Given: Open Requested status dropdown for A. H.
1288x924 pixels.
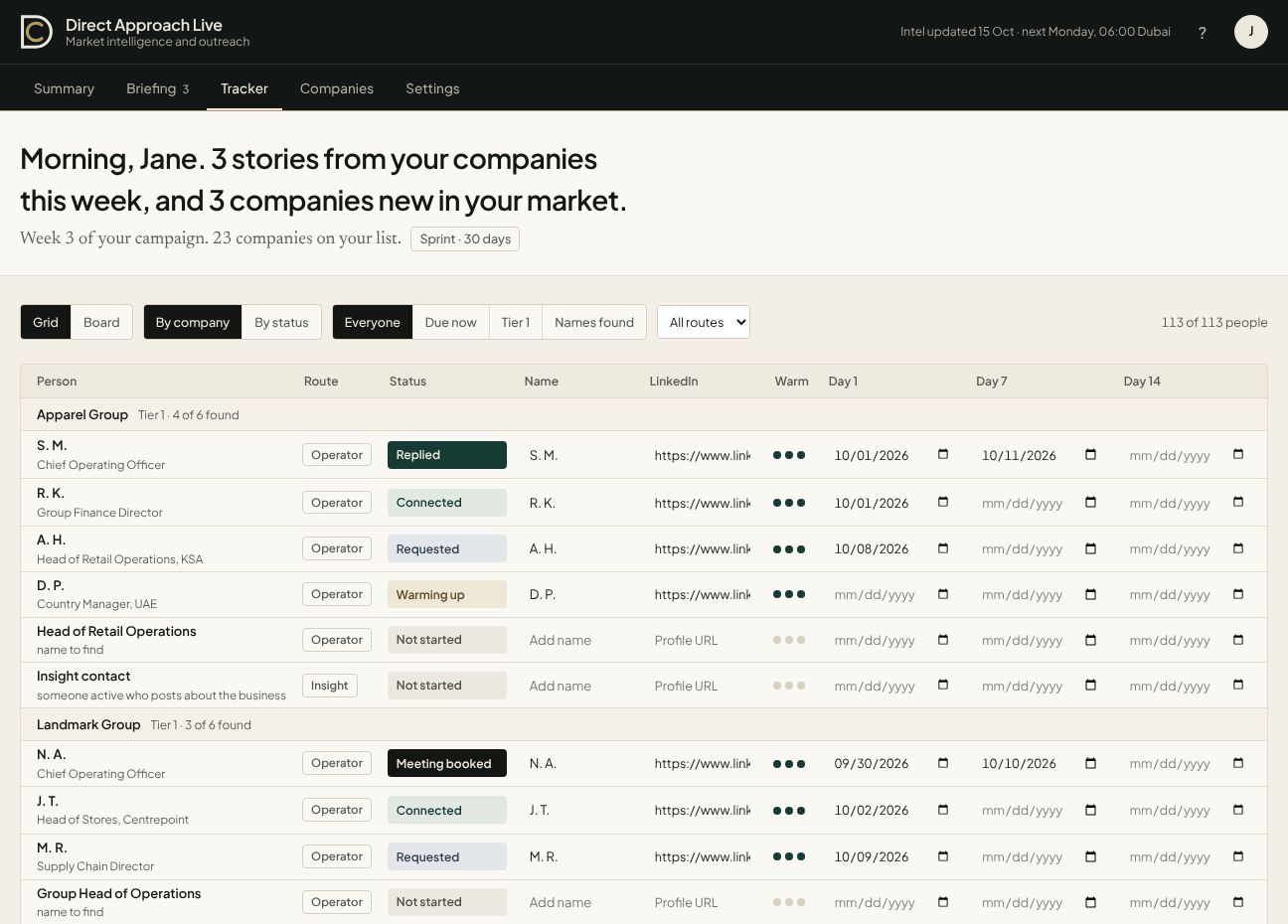Looking at the screenshot, I should [x=447, y=548].
